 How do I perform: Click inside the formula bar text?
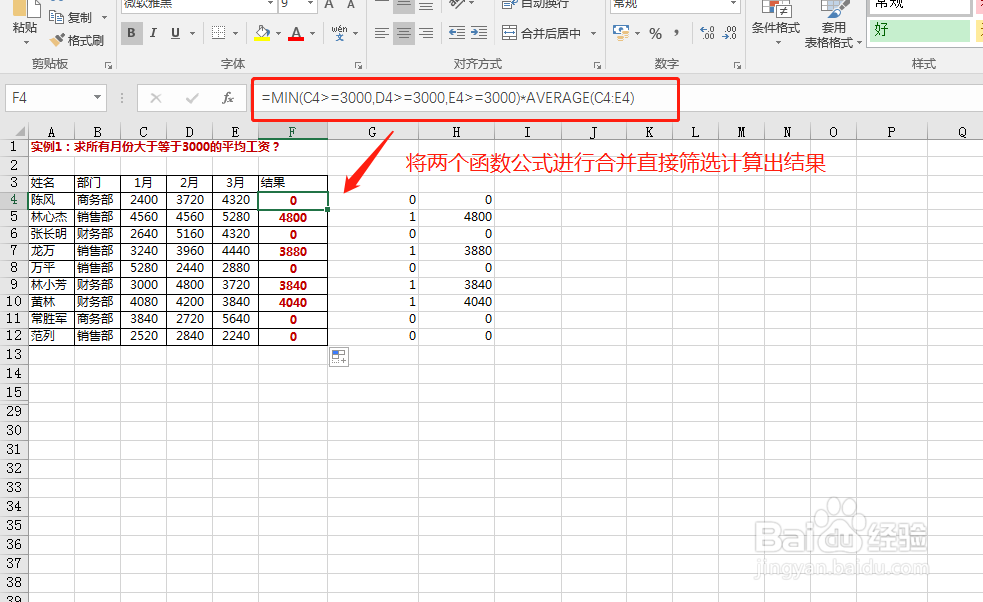448,98
